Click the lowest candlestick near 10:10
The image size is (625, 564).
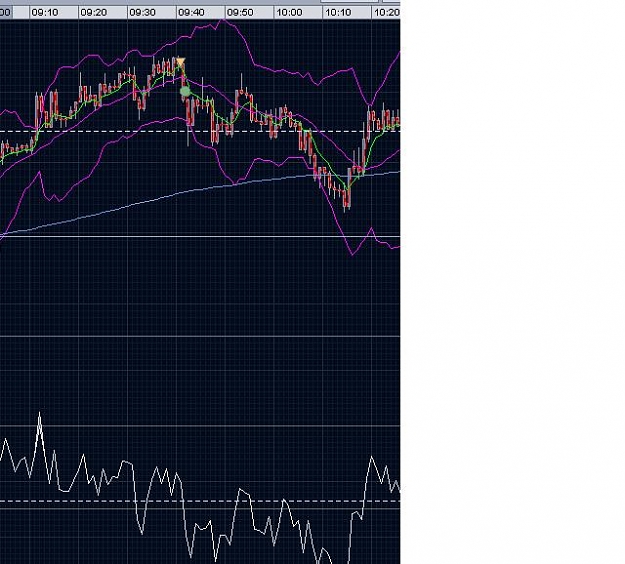click(x=348, y=197)
